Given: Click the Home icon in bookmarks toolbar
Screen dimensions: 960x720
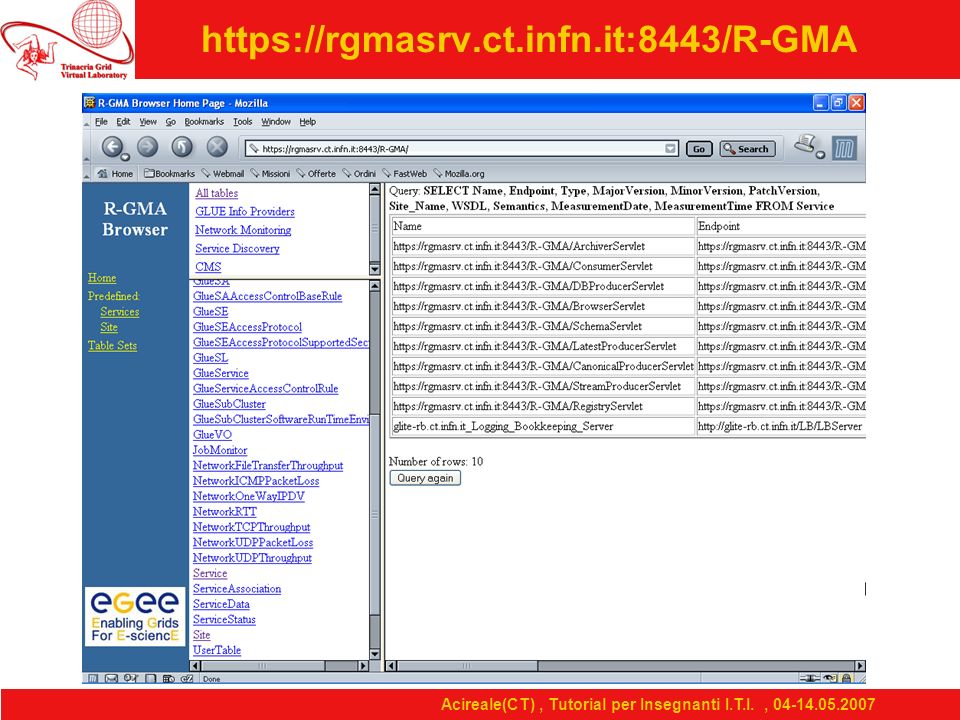Looking at the screenshot, I should 115,174.
